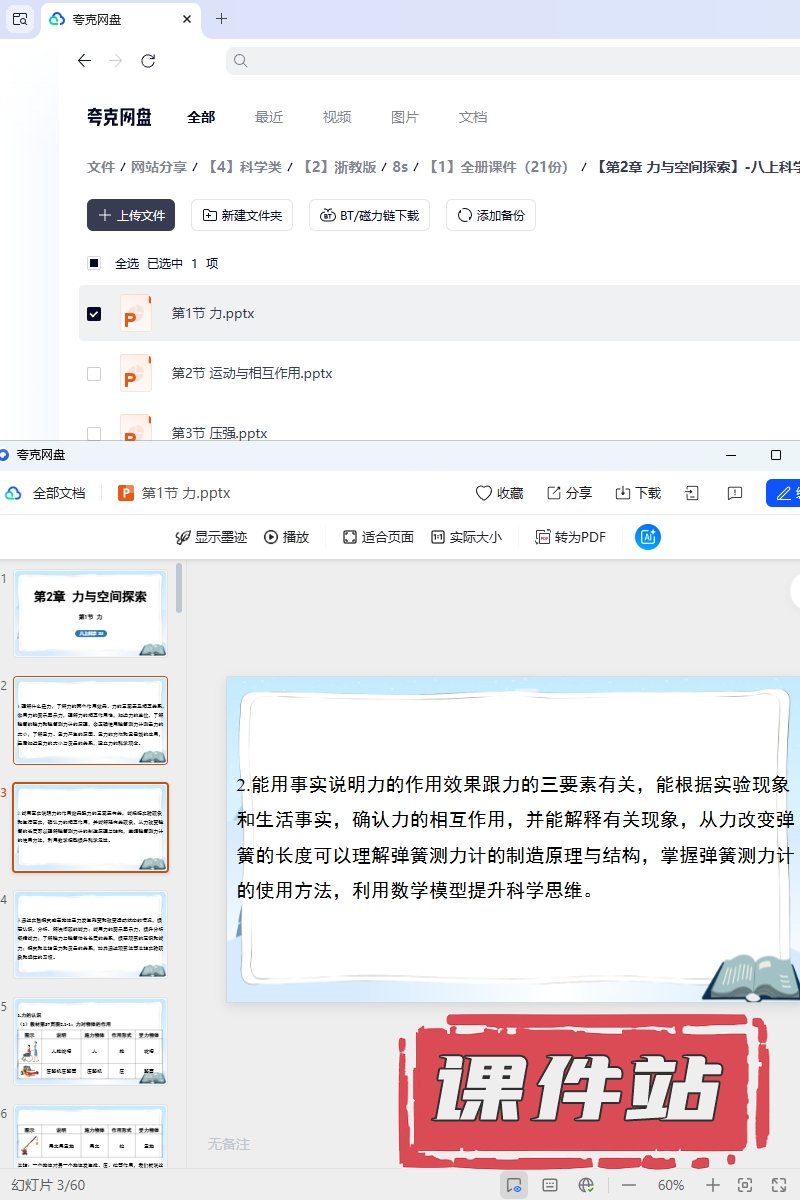Switch to the 视频 tab

click(337, 117)
